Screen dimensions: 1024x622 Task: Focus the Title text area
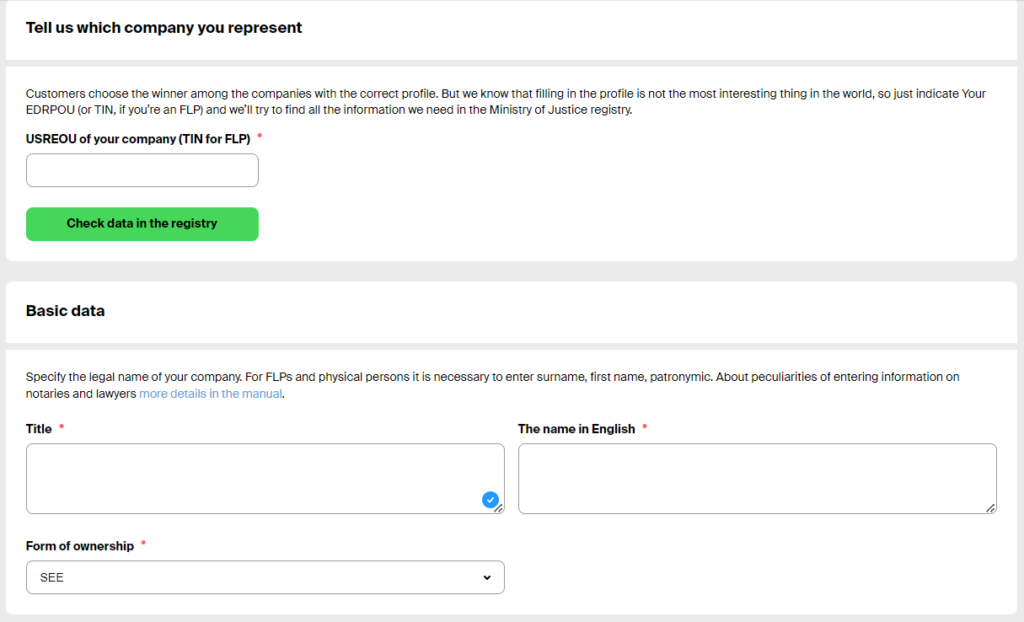pyautogui.click(x=250, y=478)
